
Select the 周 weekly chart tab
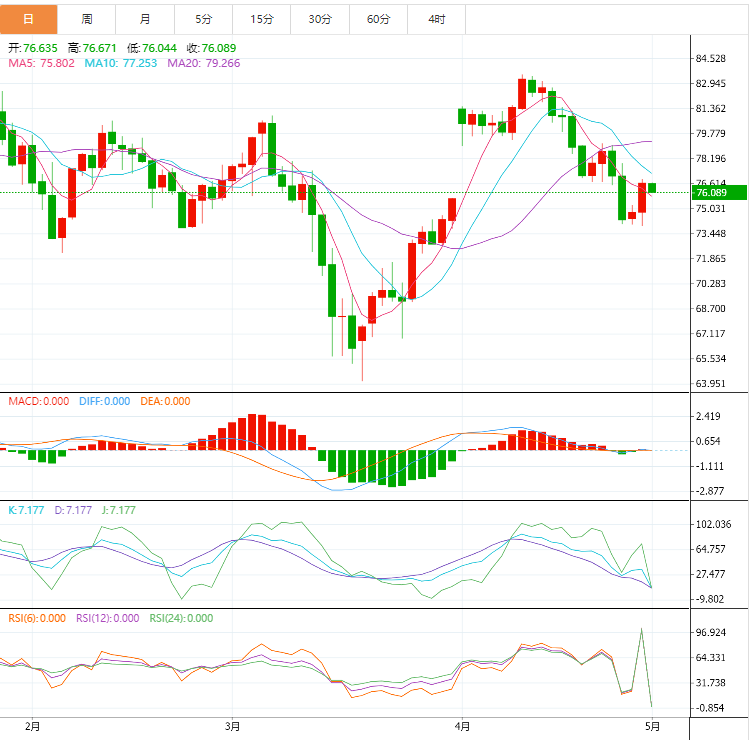(87, 19)
